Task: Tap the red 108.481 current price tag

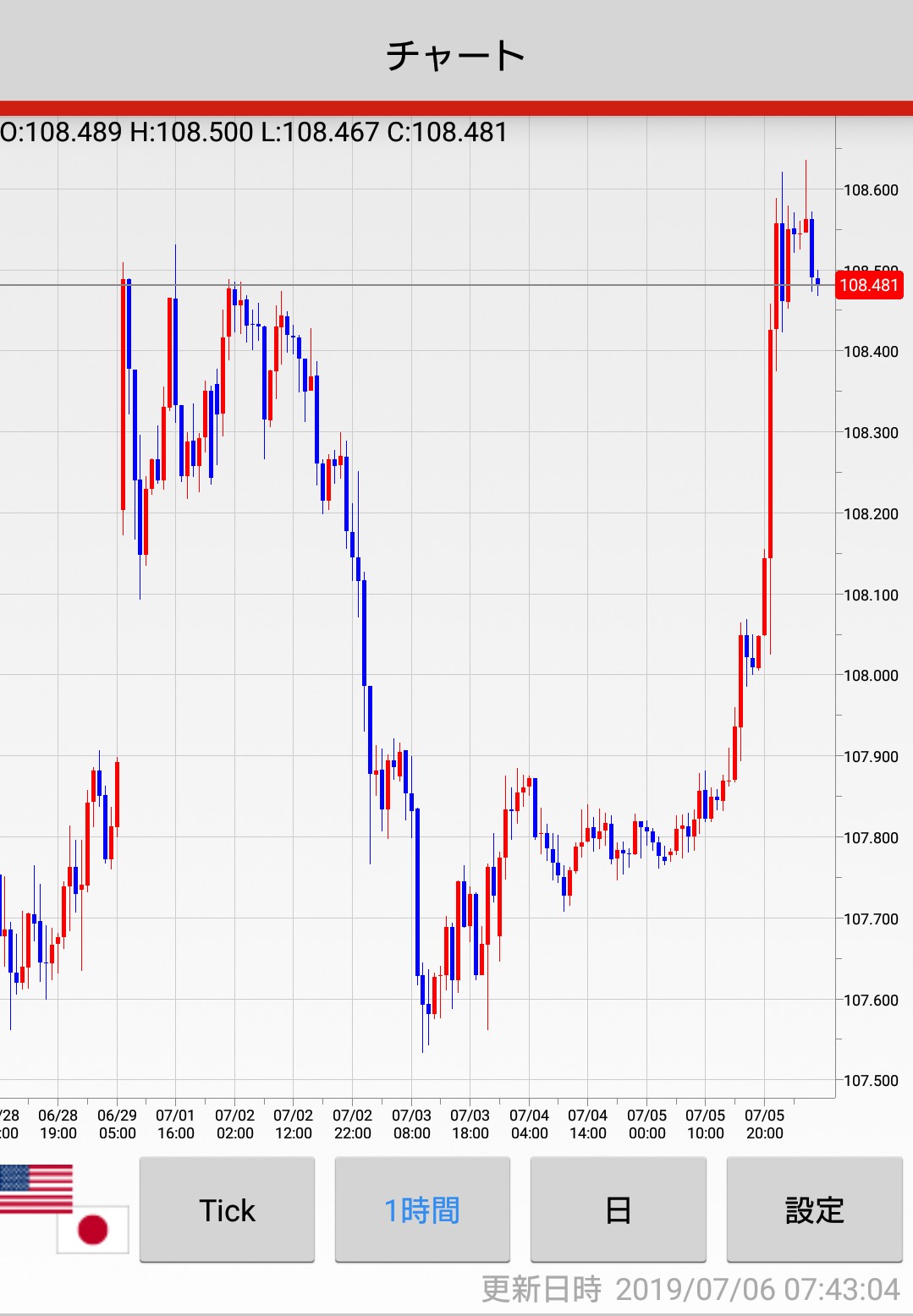Action: click(869, 285)
